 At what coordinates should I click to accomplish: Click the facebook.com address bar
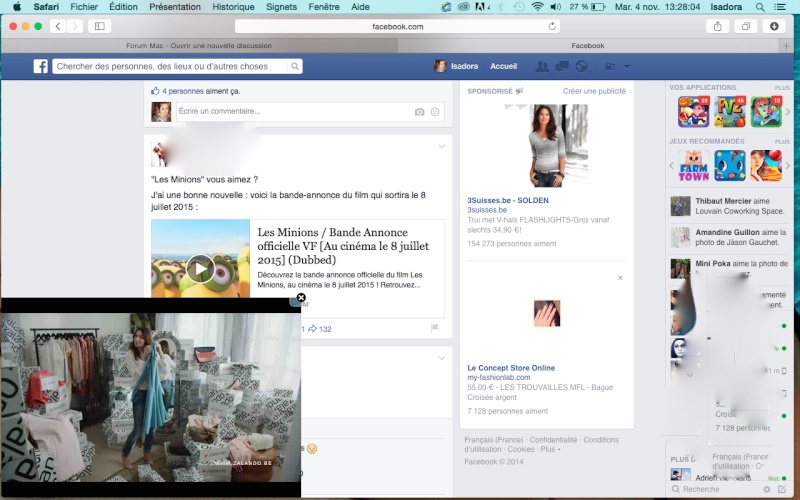pos(397,26)
